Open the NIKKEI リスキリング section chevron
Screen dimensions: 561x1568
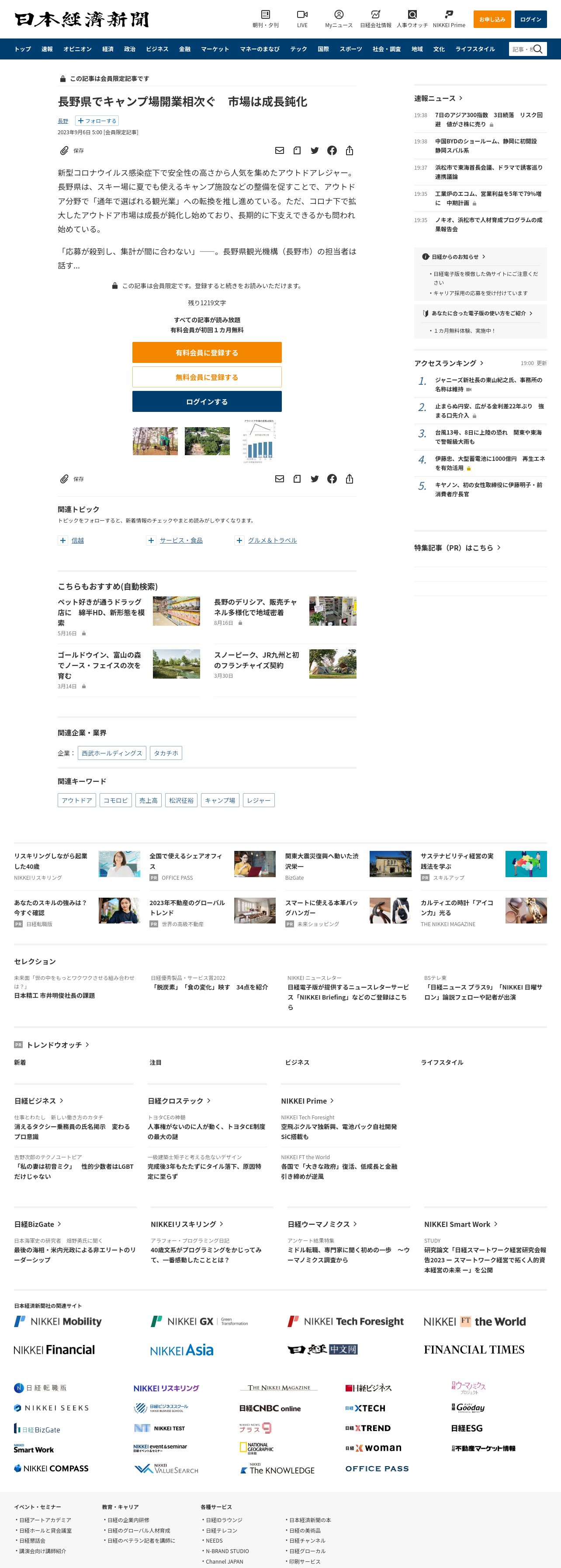click(221, 1224)
